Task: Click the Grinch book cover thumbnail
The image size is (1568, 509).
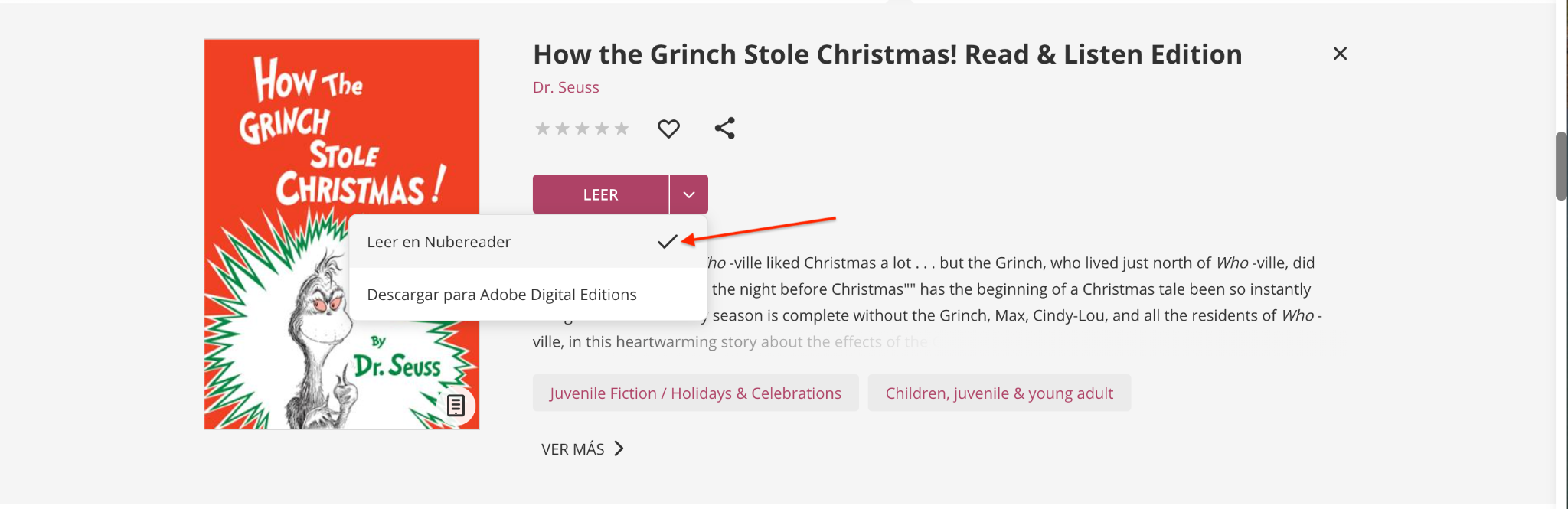Action: pos(341,234)
